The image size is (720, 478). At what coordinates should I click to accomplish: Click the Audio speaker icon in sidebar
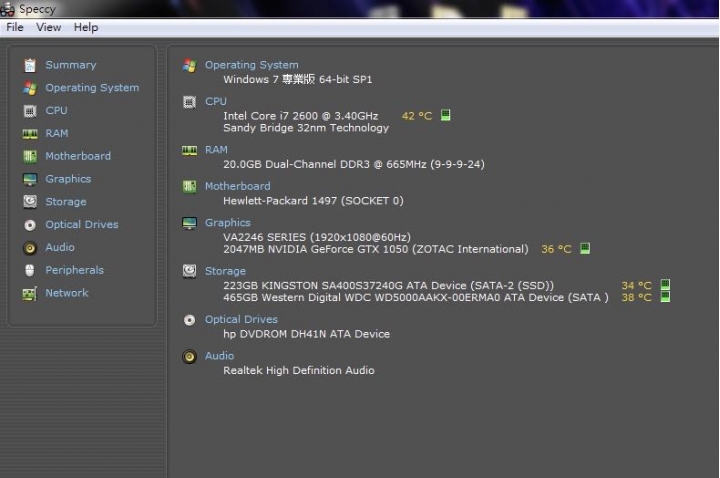(x=30, y=248)
